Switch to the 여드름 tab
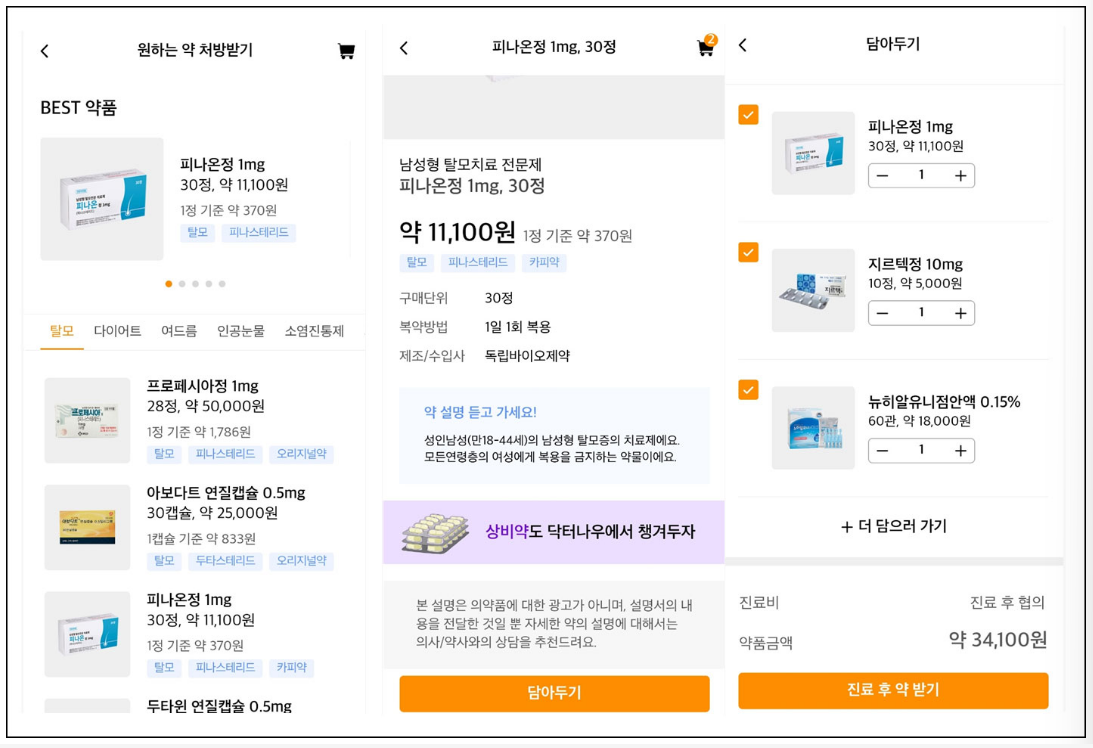Screen dimensions: 1093x748 (x=179, y=331)
